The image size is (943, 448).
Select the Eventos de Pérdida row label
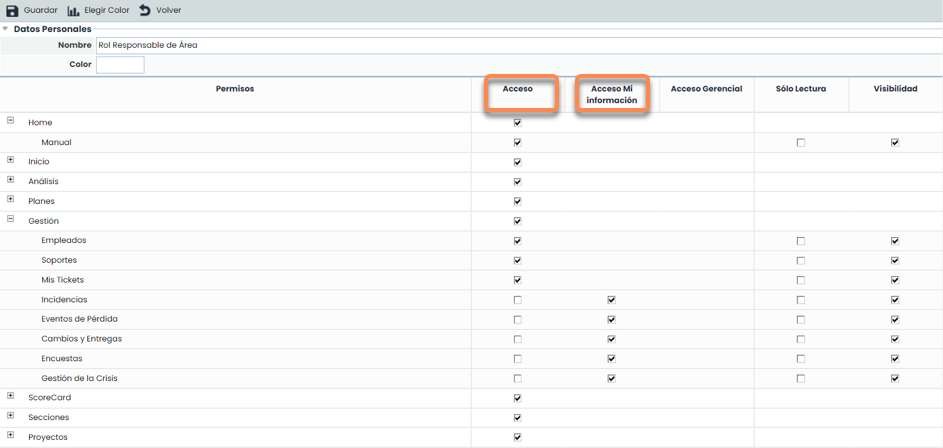(79, 319)
